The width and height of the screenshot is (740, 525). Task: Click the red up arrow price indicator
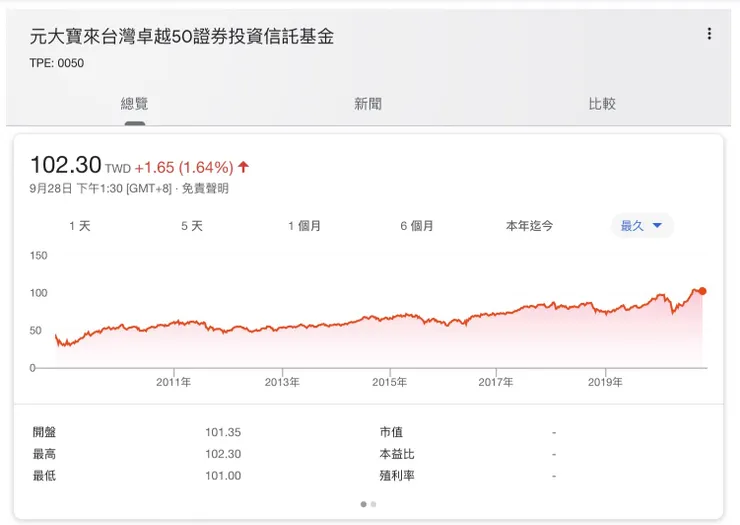(x=244, y=167)
